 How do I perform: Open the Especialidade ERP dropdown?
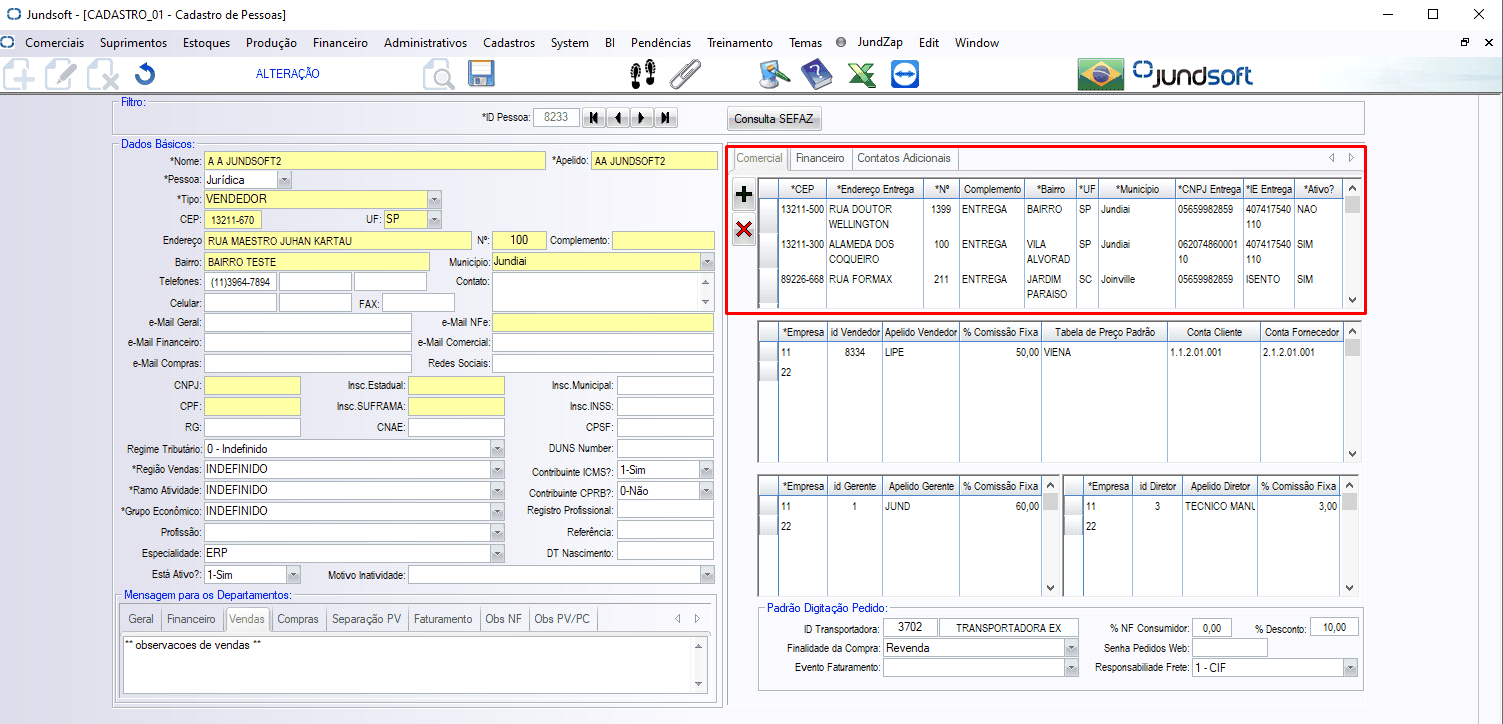click(497, 552)
